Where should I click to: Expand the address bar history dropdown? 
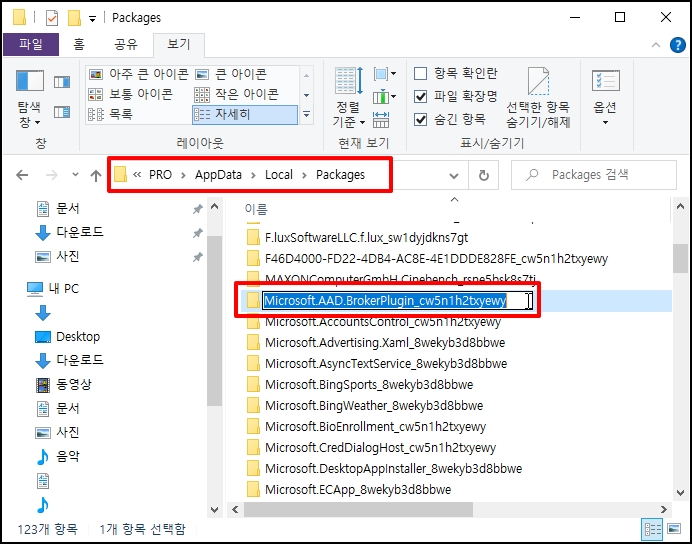click(454, 176)
